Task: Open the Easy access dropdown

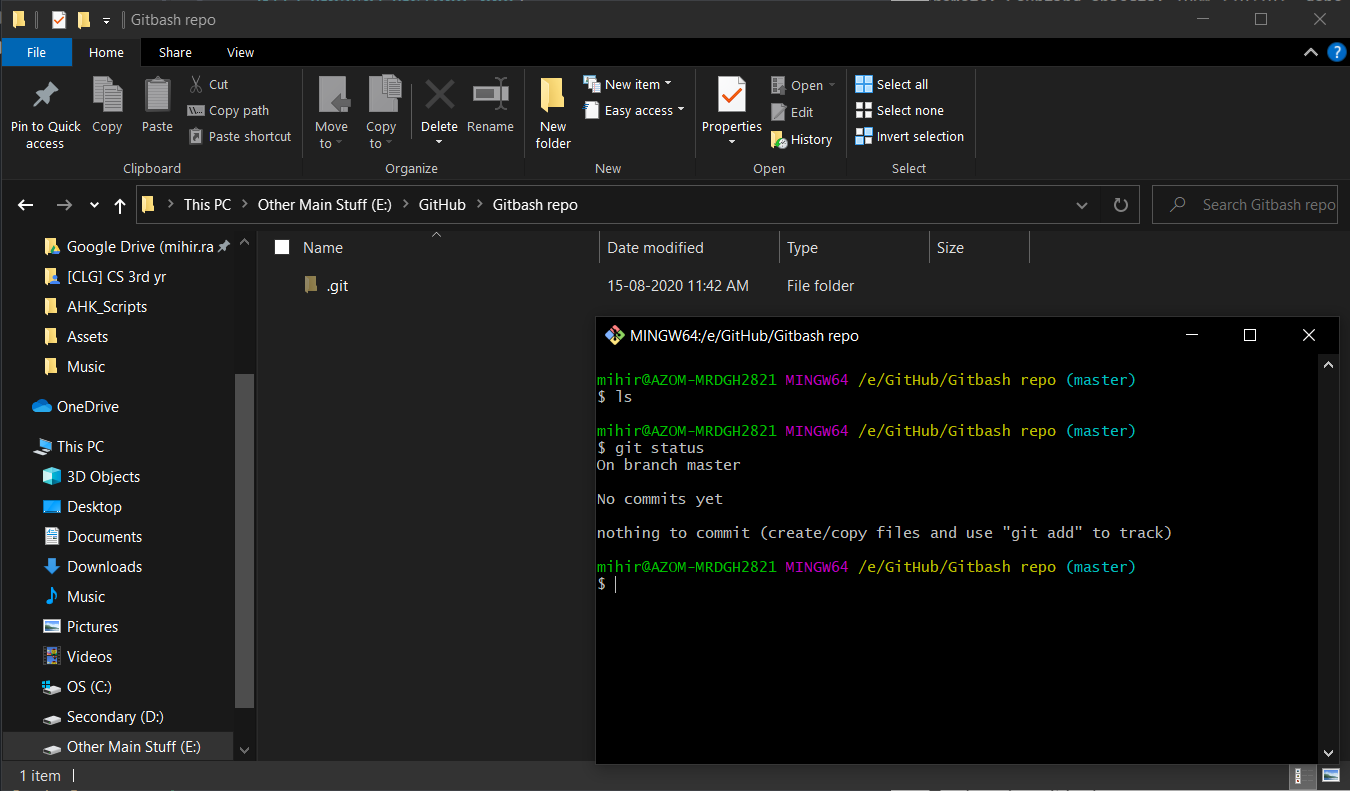Action: pyautogui.click(x=634, y=111)
